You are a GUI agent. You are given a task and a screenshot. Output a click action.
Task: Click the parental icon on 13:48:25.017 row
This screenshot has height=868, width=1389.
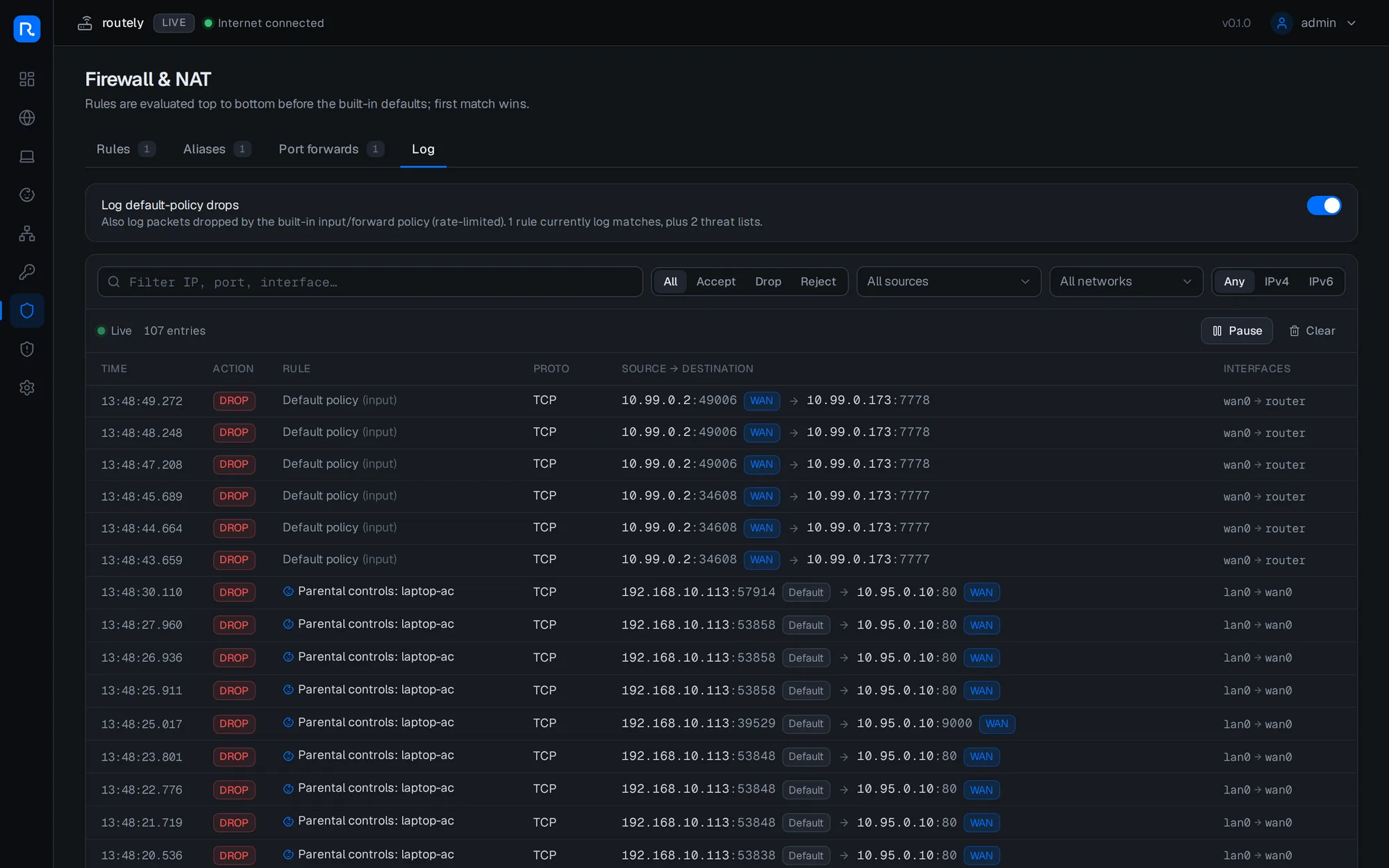coord(288,723)
